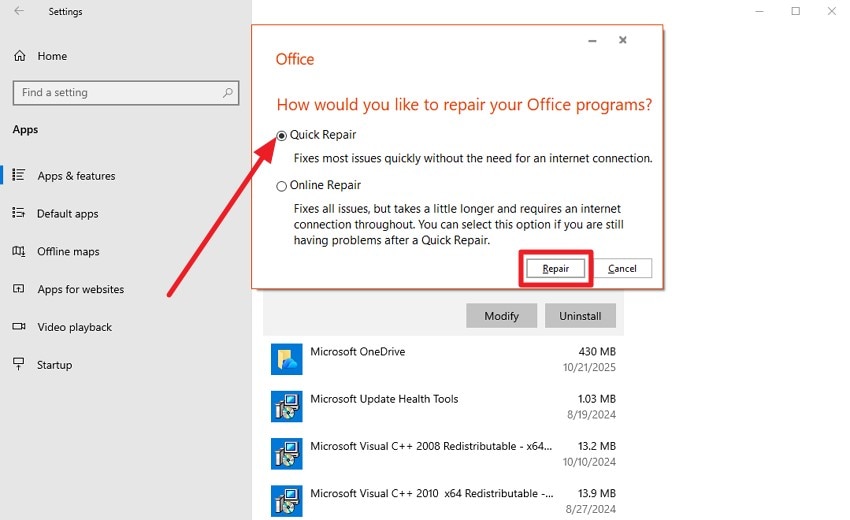
Task: Click the 8/19/2024 install date
Action: point(591,414)
